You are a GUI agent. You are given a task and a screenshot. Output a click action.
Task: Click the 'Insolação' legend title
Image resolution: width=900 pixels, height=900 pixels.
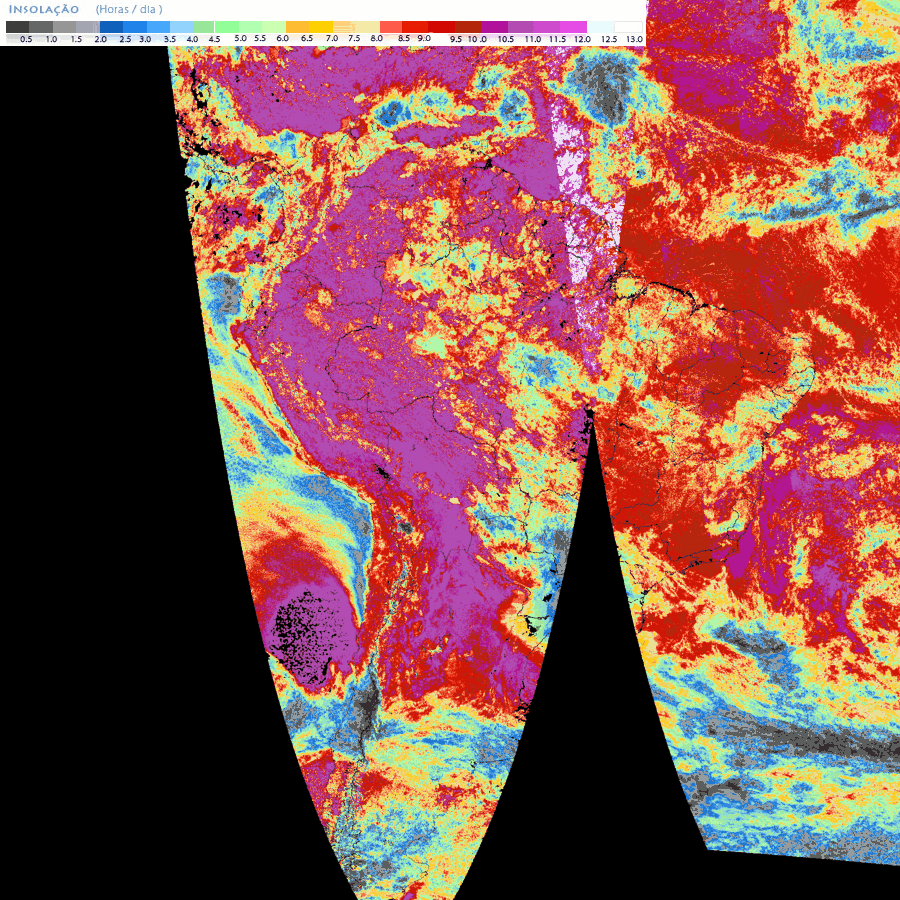44,10
